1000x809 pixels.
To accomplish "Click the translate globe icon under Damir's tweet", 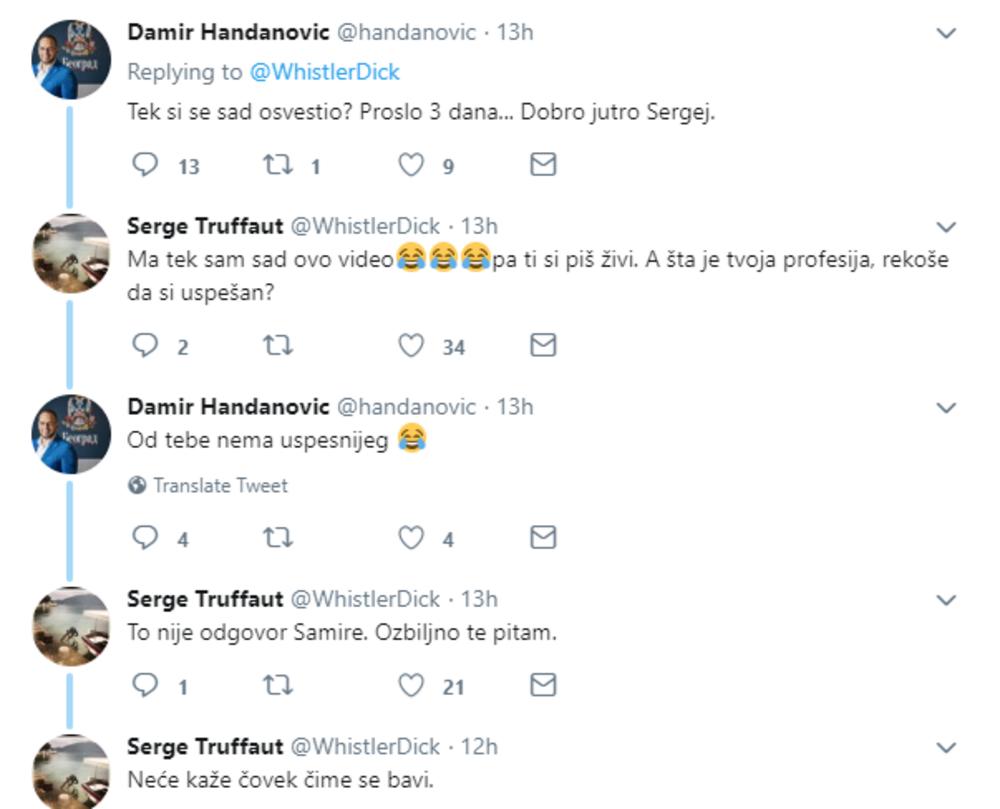I will [x=135, y=485].
